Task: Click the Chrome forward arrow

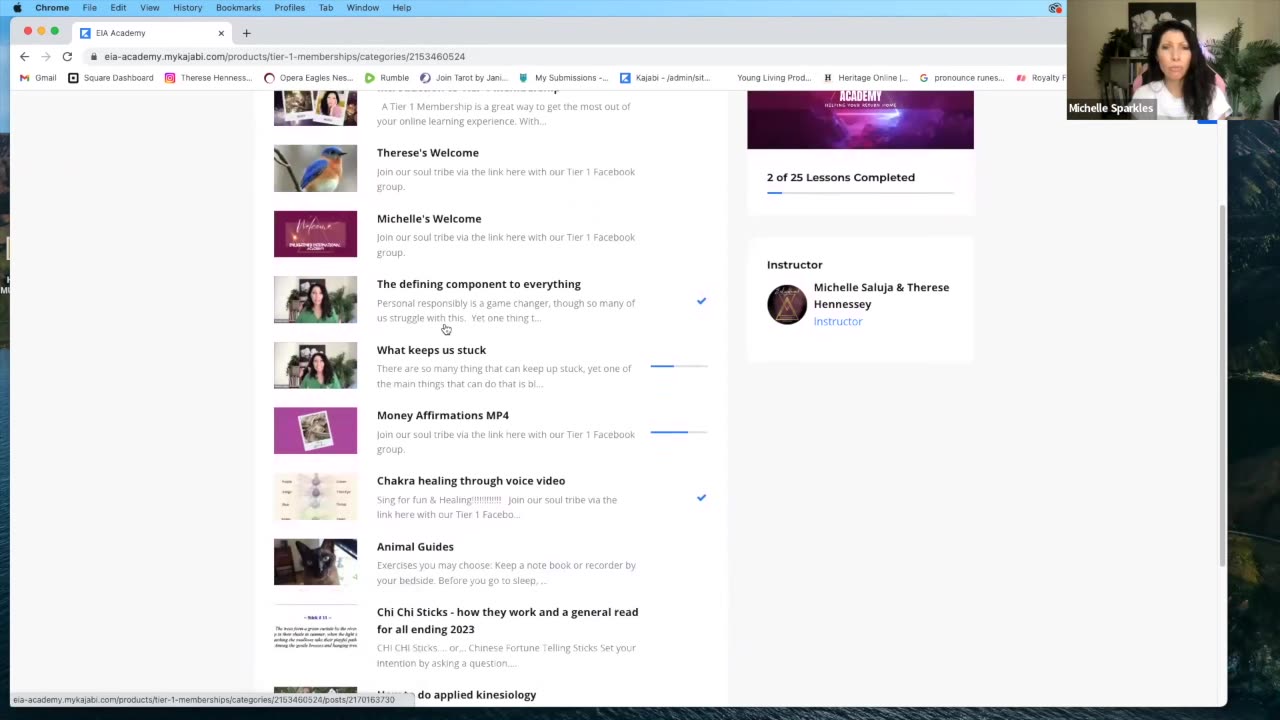Action: 45,57
